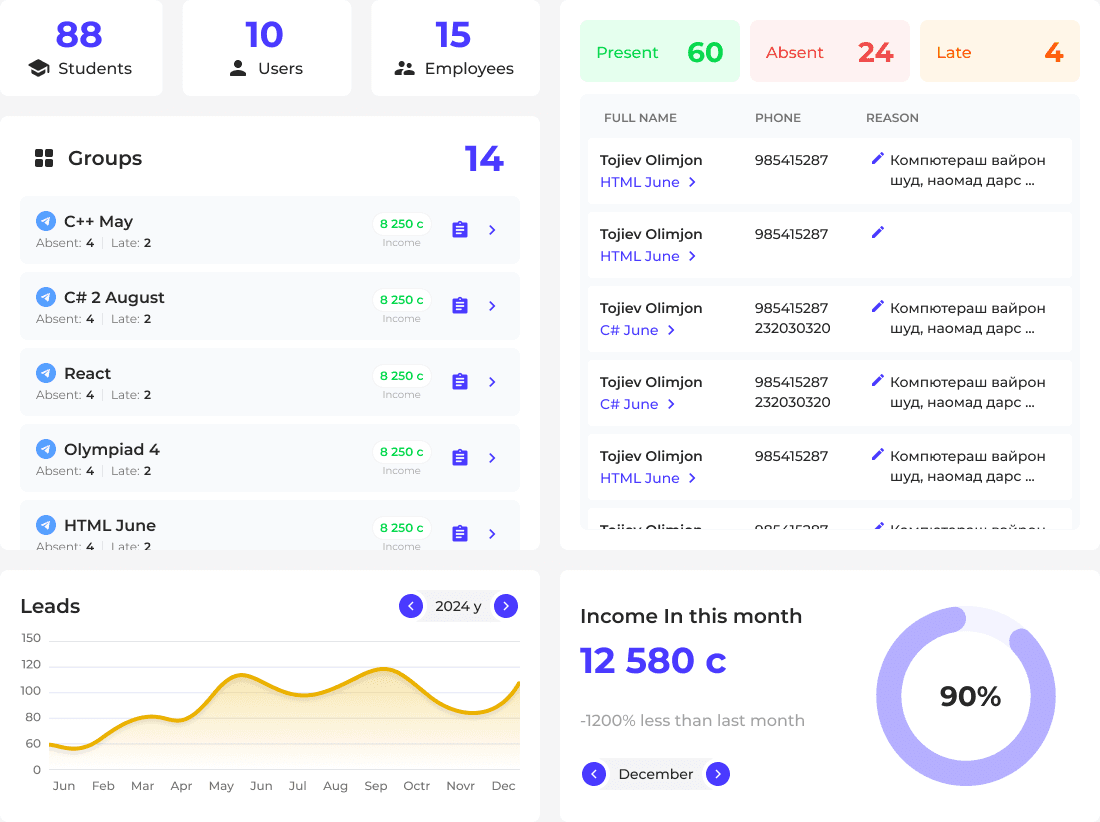Edit the empty reason via its pencil icon
1100x822 pixels.
(x=877, y=231)
